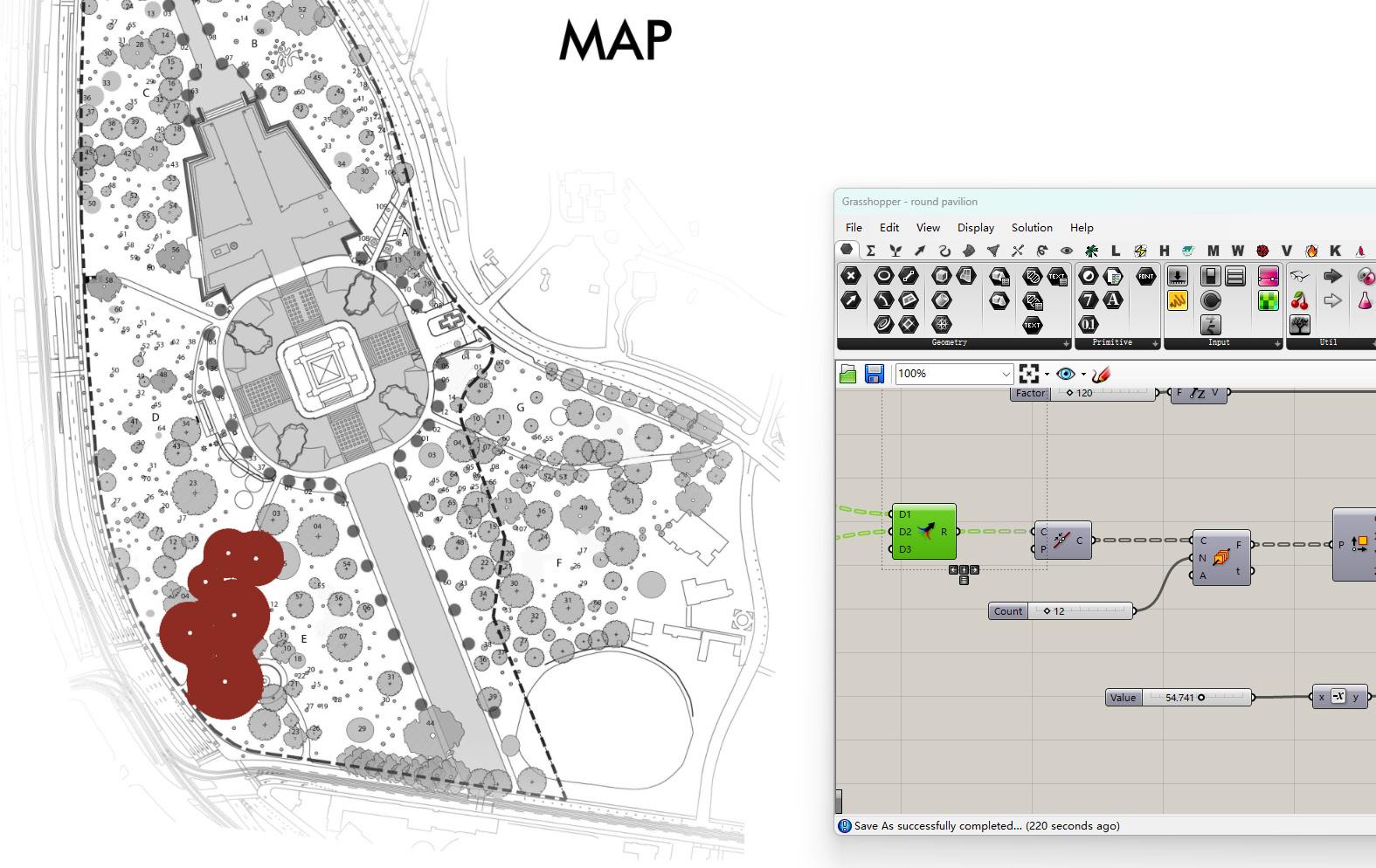This screenshot has width=1376, height=868.
Task: Open the Edit menu
Action: [889, 227]
